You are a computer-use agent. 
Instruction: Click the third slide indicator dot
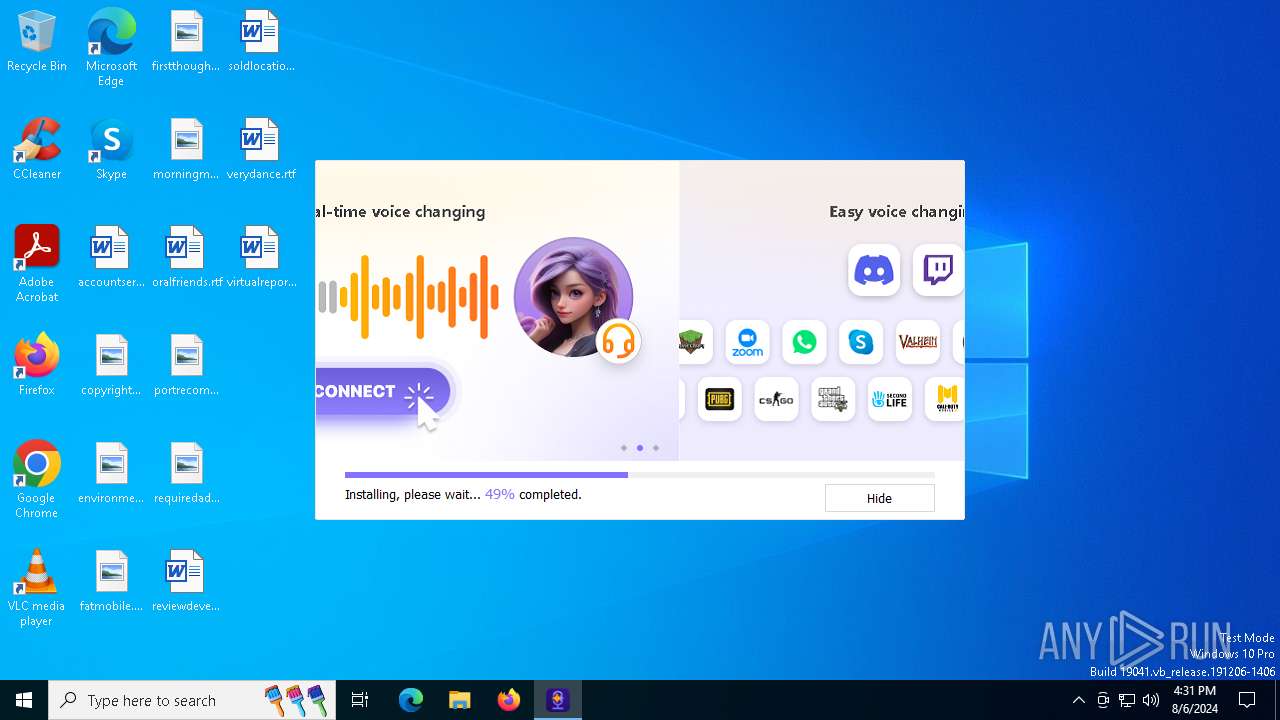tap(656, 448)
